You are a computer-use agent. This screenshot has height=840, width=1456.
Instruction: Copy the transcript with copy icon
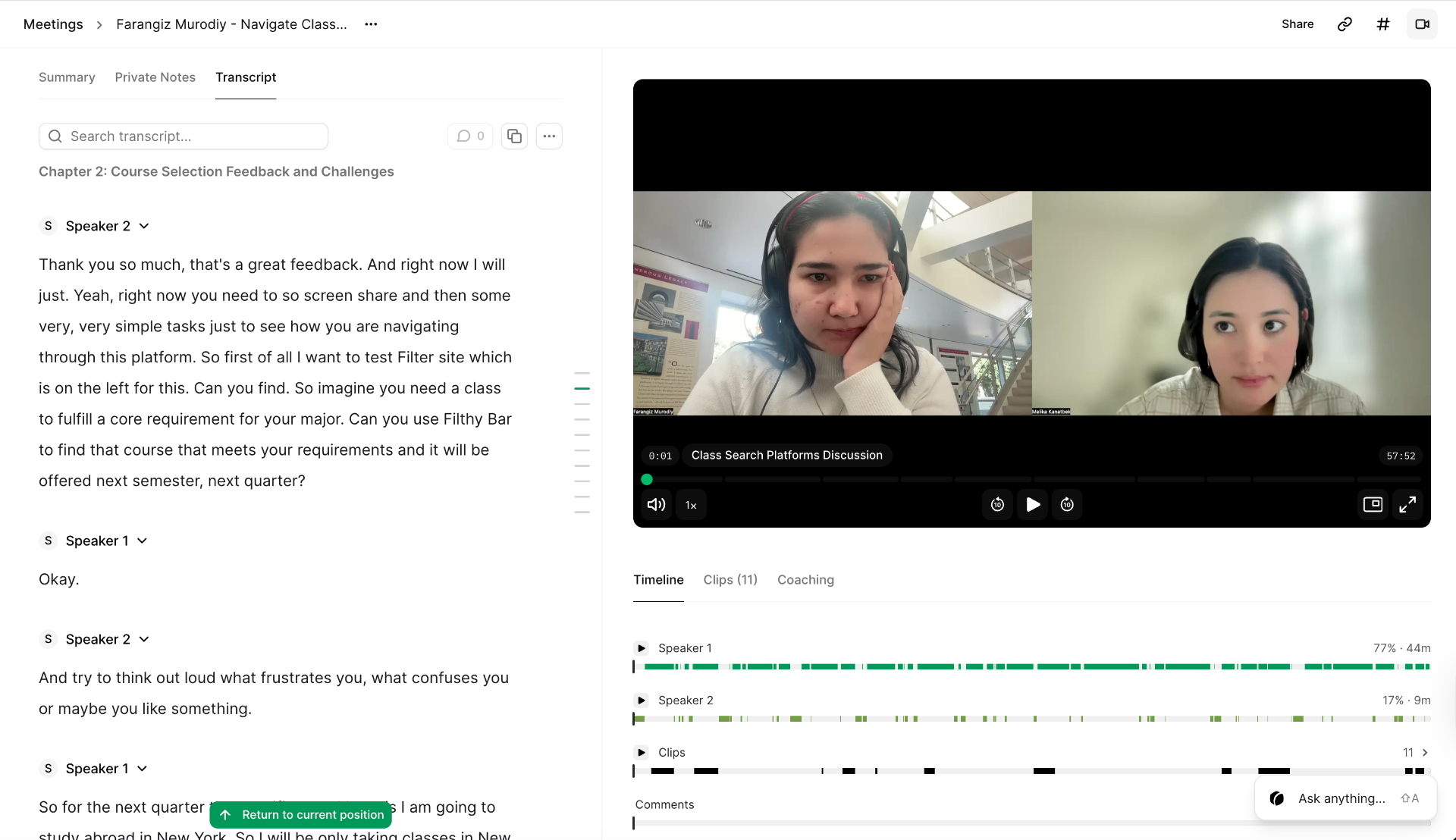point(514,136)
